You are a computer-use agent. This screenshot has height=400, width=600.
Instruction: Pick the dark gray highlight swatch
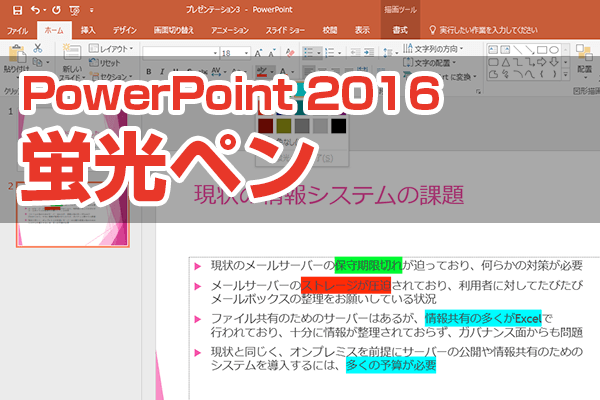point(302,126)
